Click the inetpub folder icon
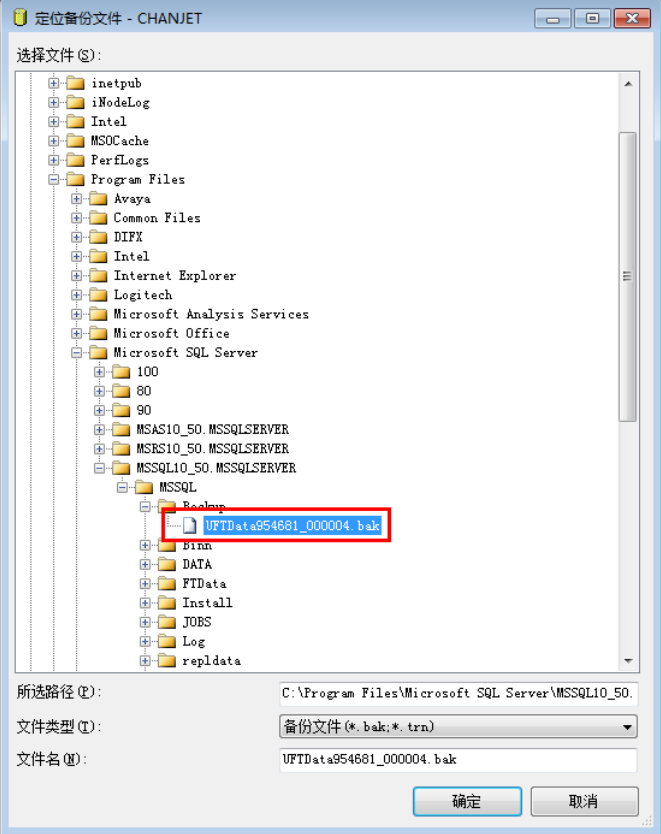 [x=76, y=83]
